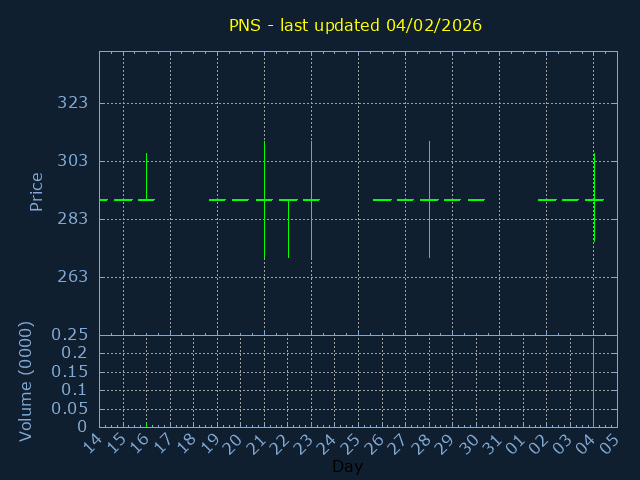Screen dimensions: 640x480
Task: Click the 0.25 volume tick label
Action: [x=70, y=335]
